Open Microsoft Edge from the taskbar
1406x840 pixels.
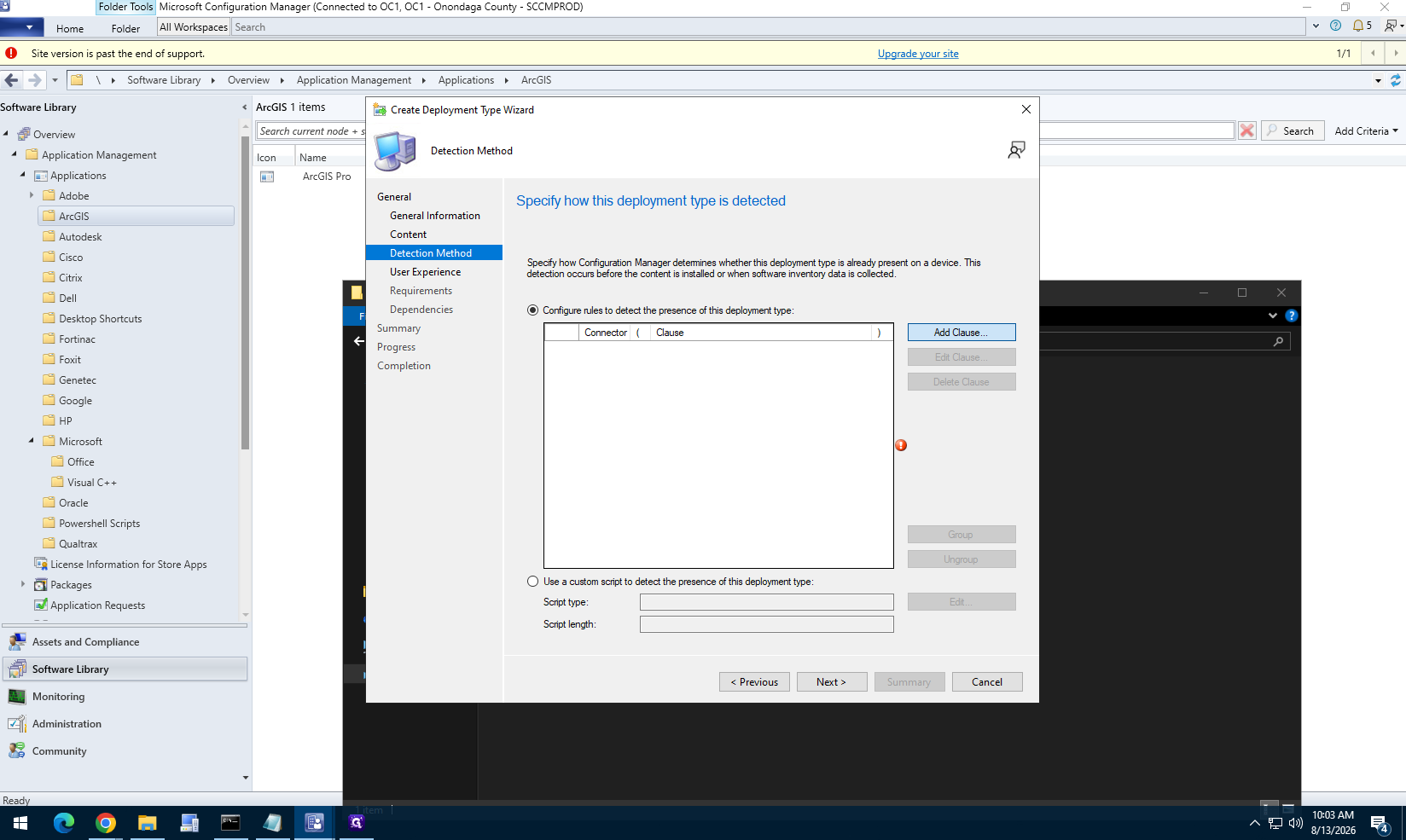(x=64, y=823)
